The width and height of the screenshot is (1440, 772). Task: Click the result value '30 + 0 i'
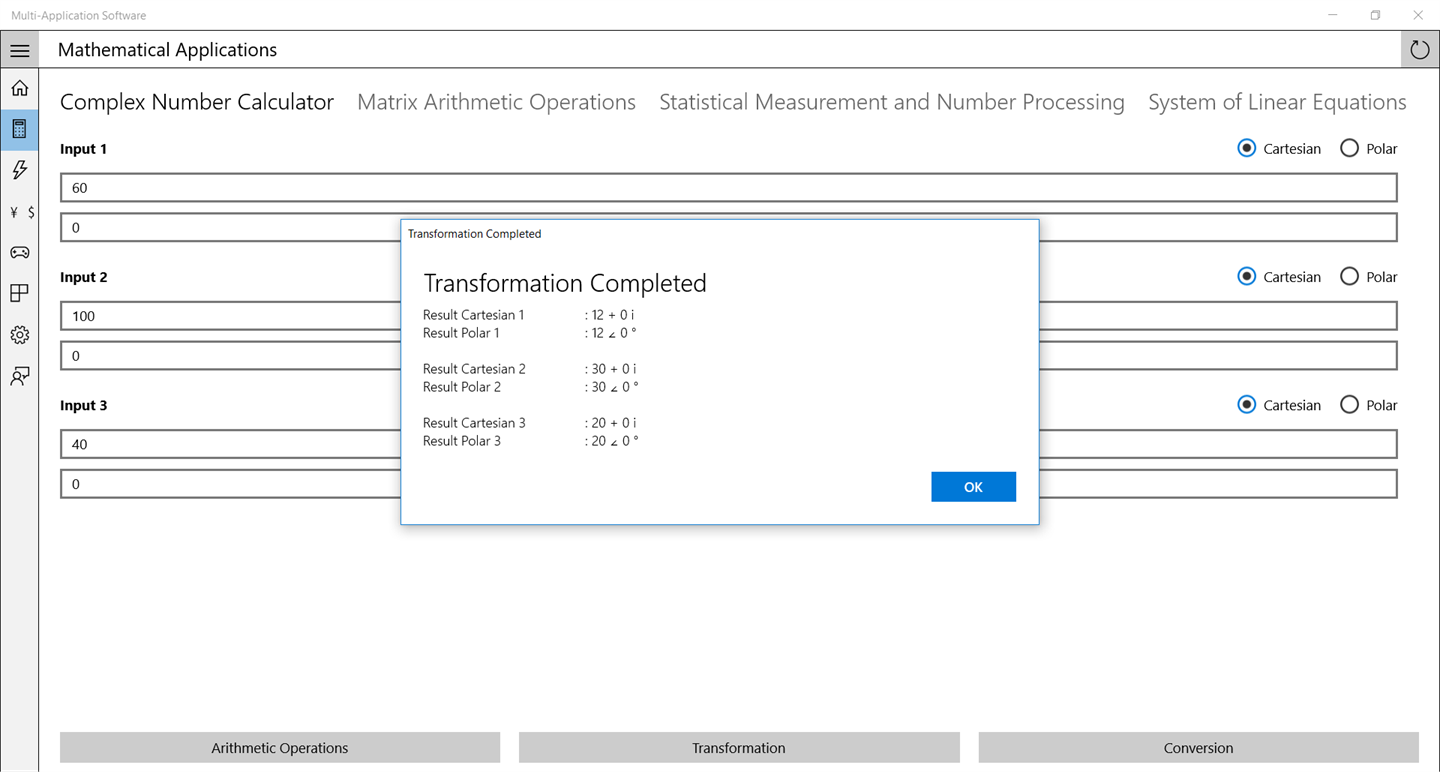click(614, 369)
